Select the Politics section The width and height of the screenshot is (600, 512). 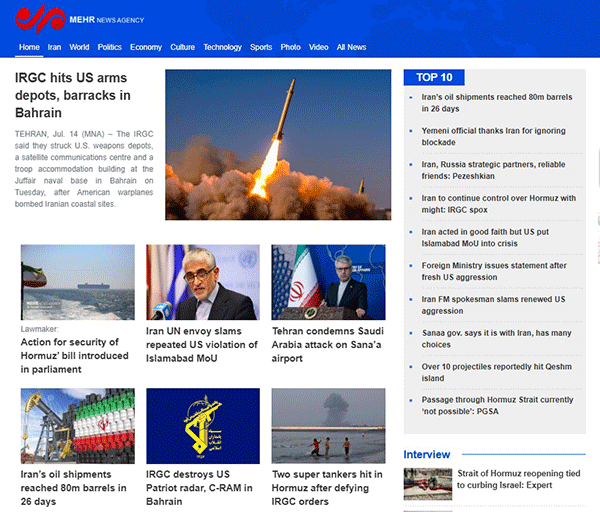(x=109, y=47)
